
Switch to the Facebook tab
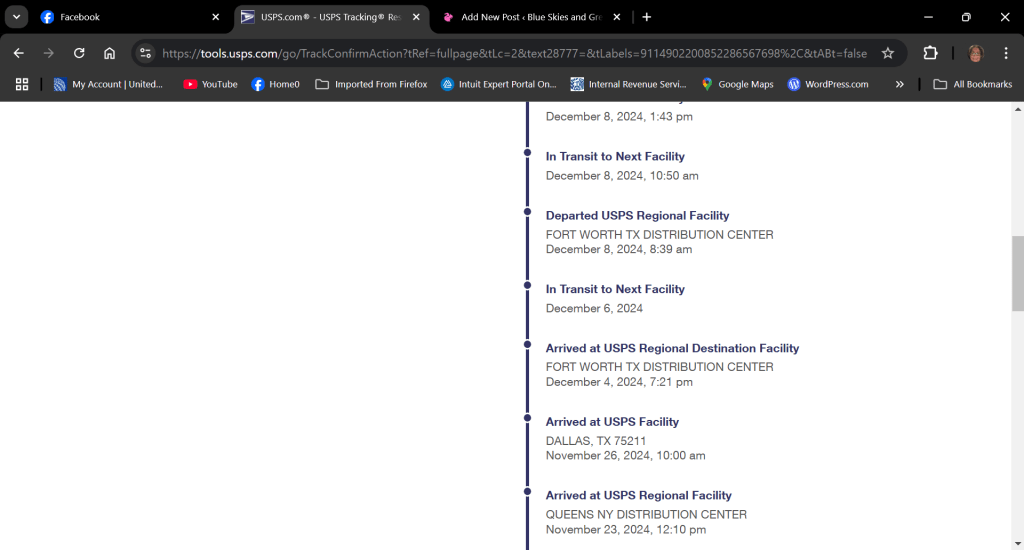[x=120, y=17]
